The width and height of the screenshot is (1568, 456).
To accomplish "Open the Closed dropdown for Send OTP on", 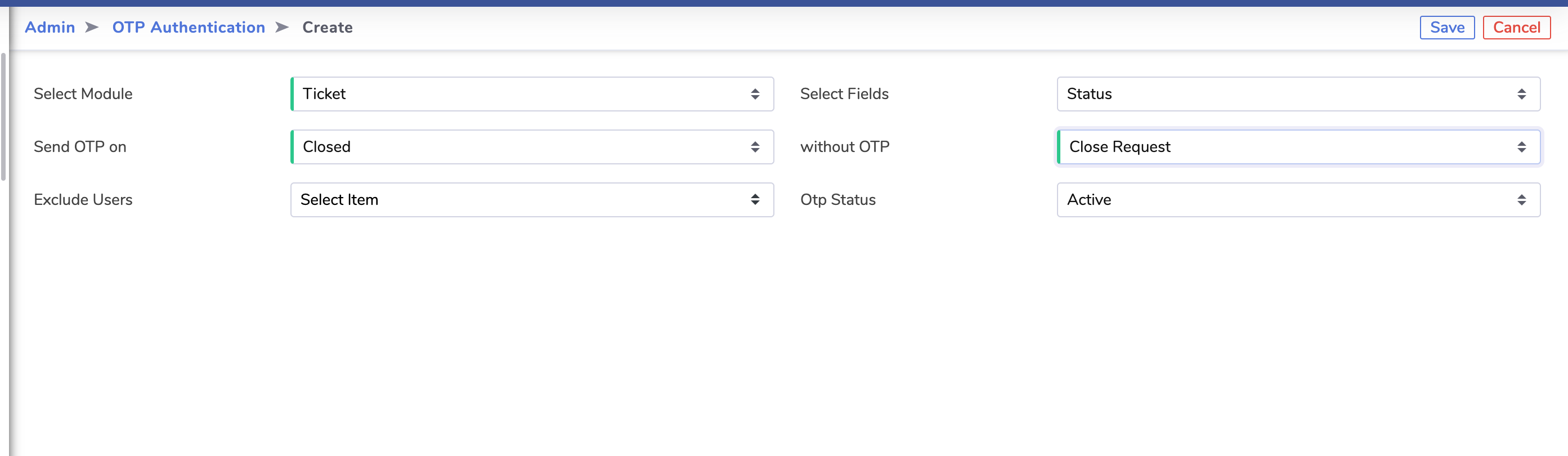I will [532, 147].
